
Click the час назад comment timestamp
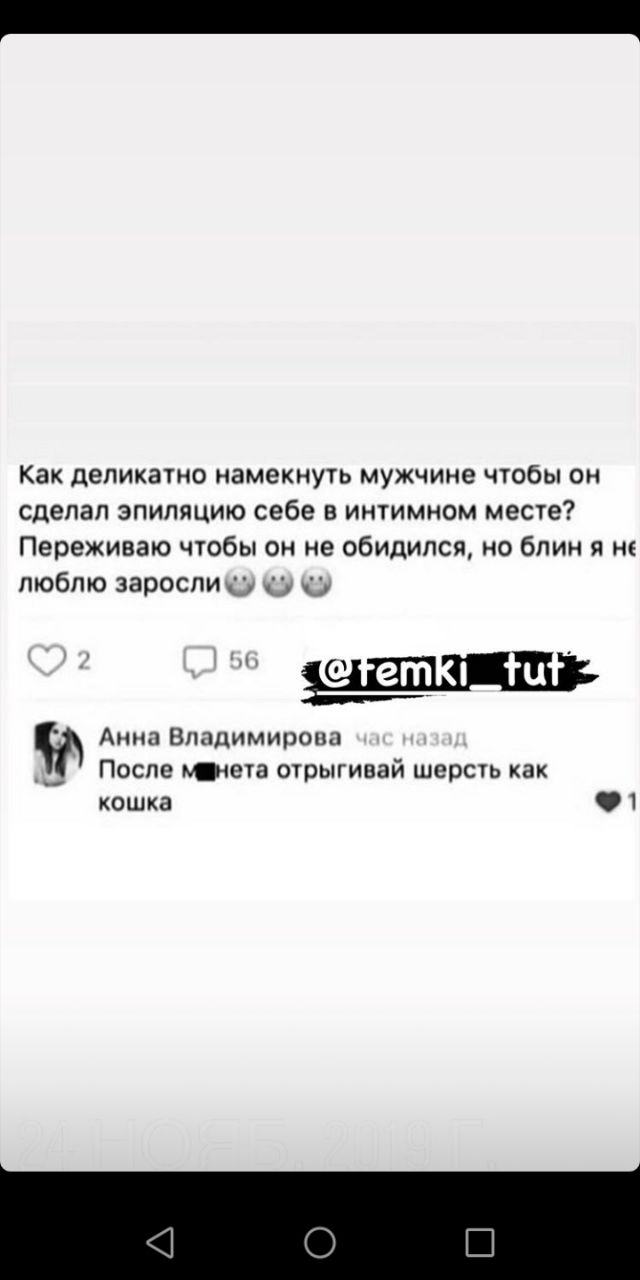point(411,738)
